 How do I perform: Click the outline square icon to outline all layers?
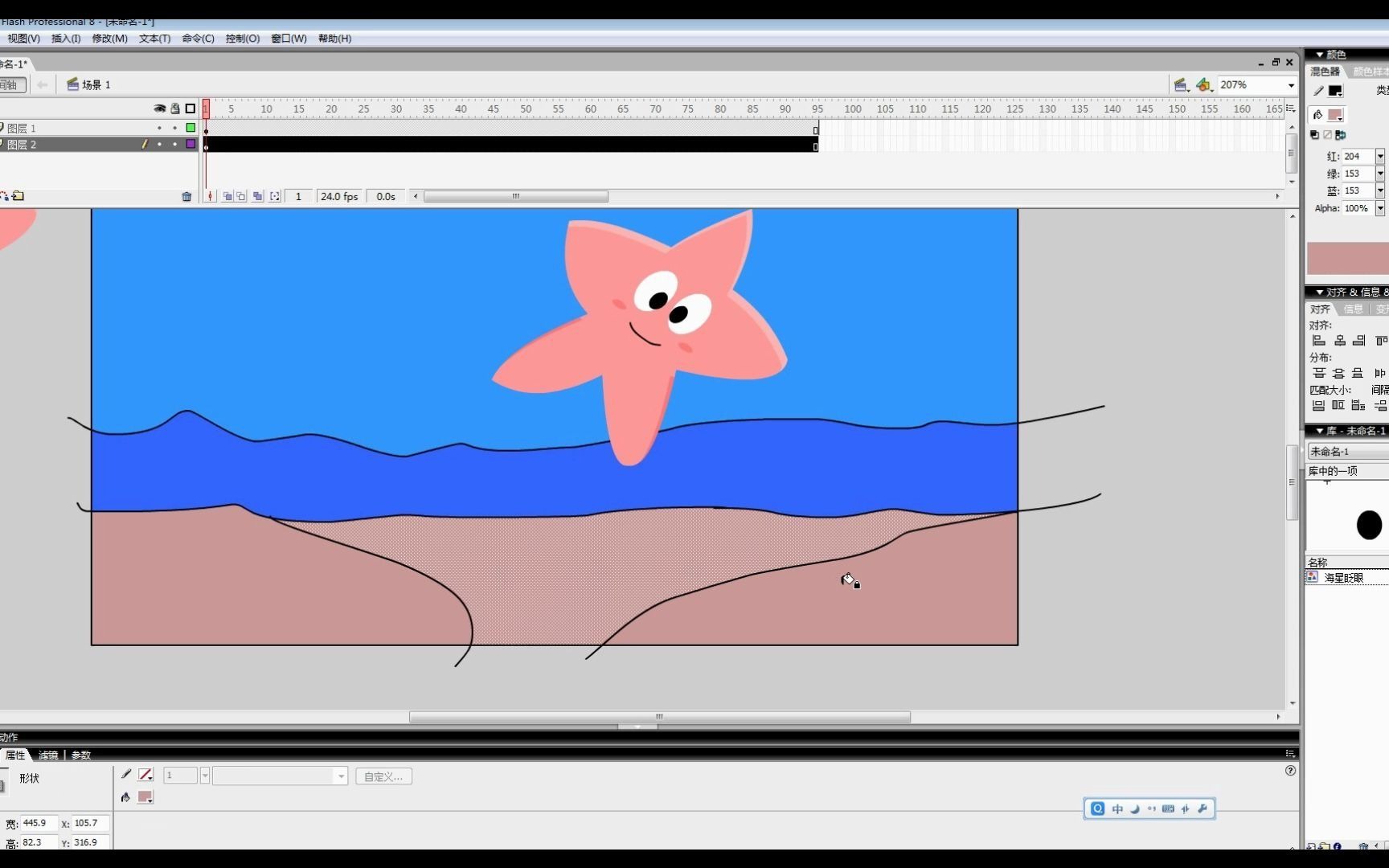coord(191,108)
